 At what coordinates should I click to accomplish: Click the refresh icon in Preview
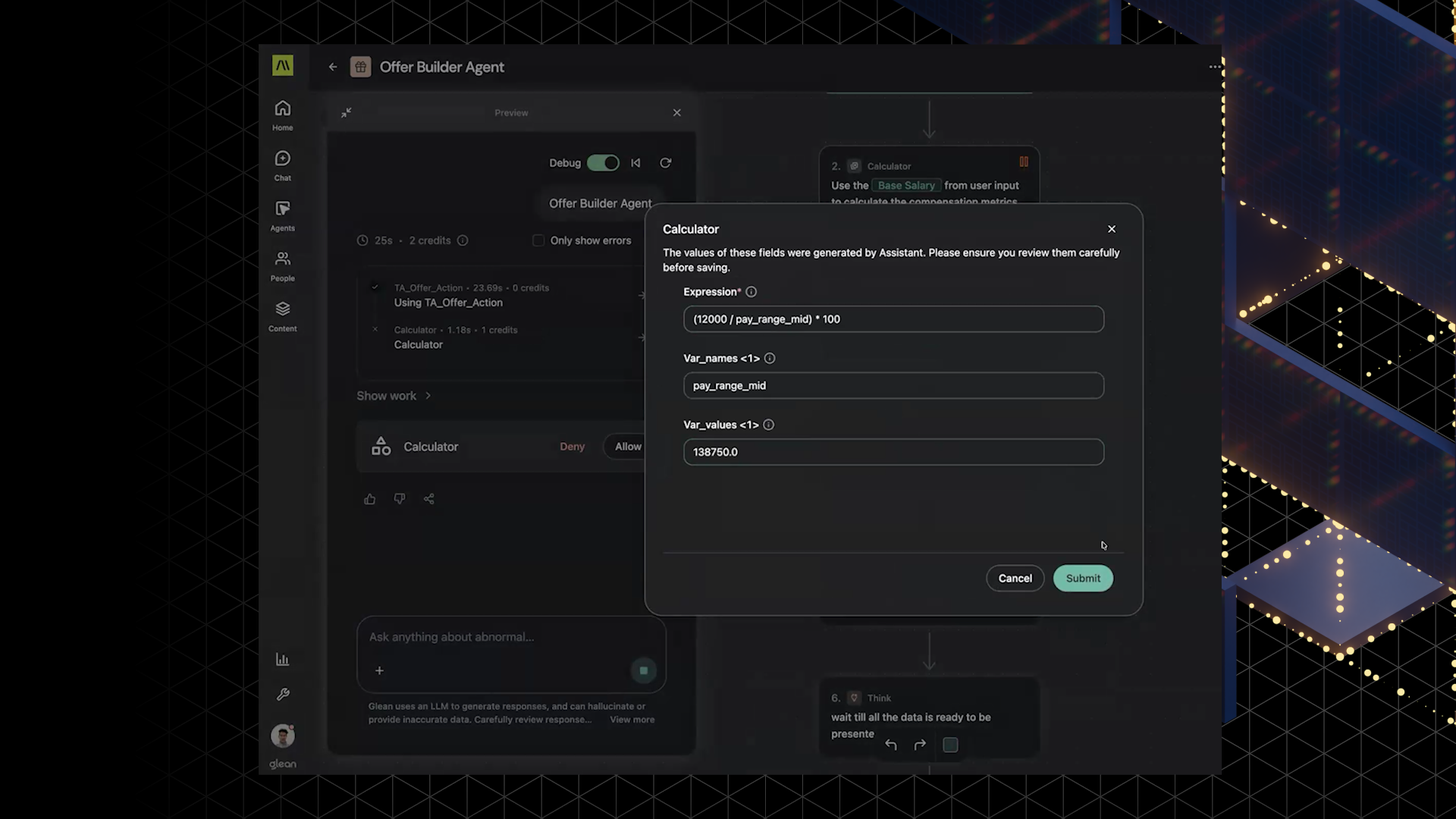tap(665, 162)
